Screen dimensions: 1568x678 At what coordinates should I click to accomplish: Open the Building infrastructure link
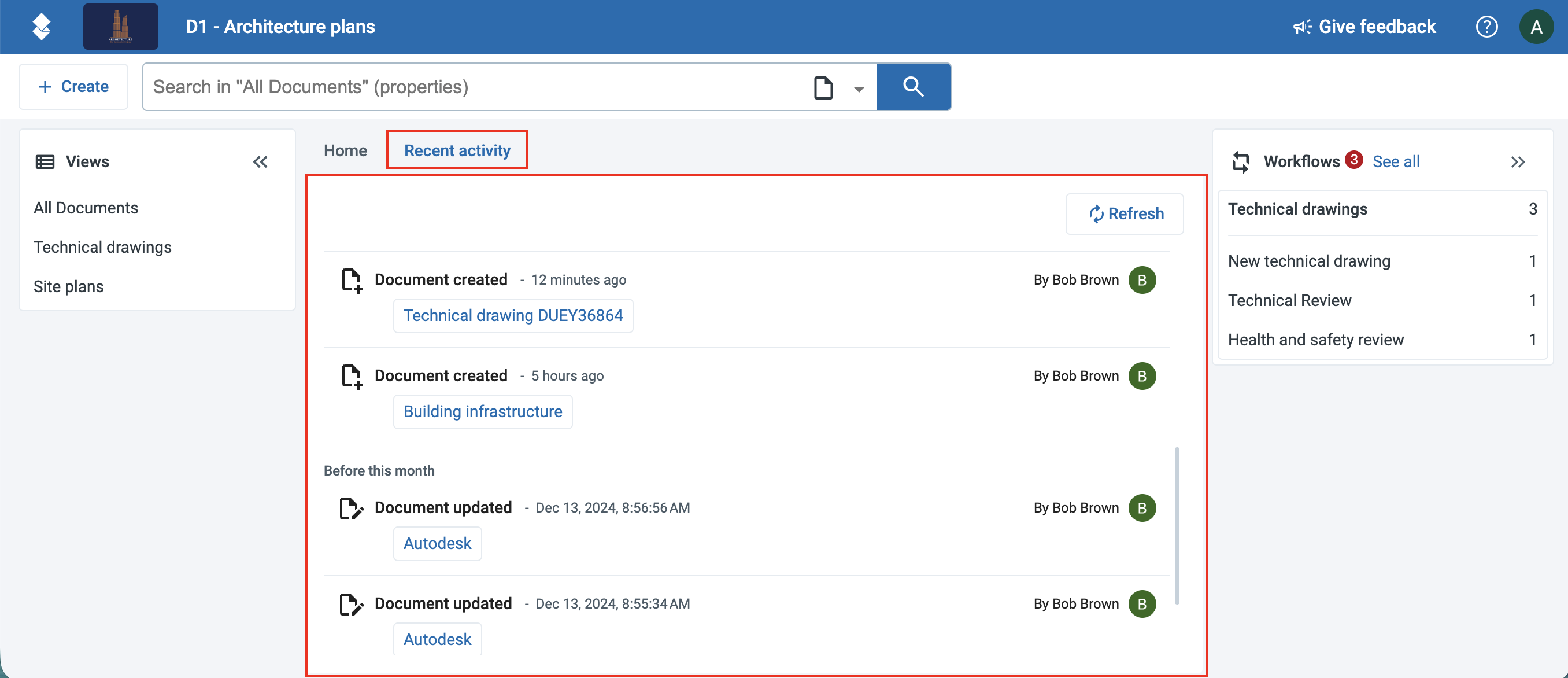[483, 412]
